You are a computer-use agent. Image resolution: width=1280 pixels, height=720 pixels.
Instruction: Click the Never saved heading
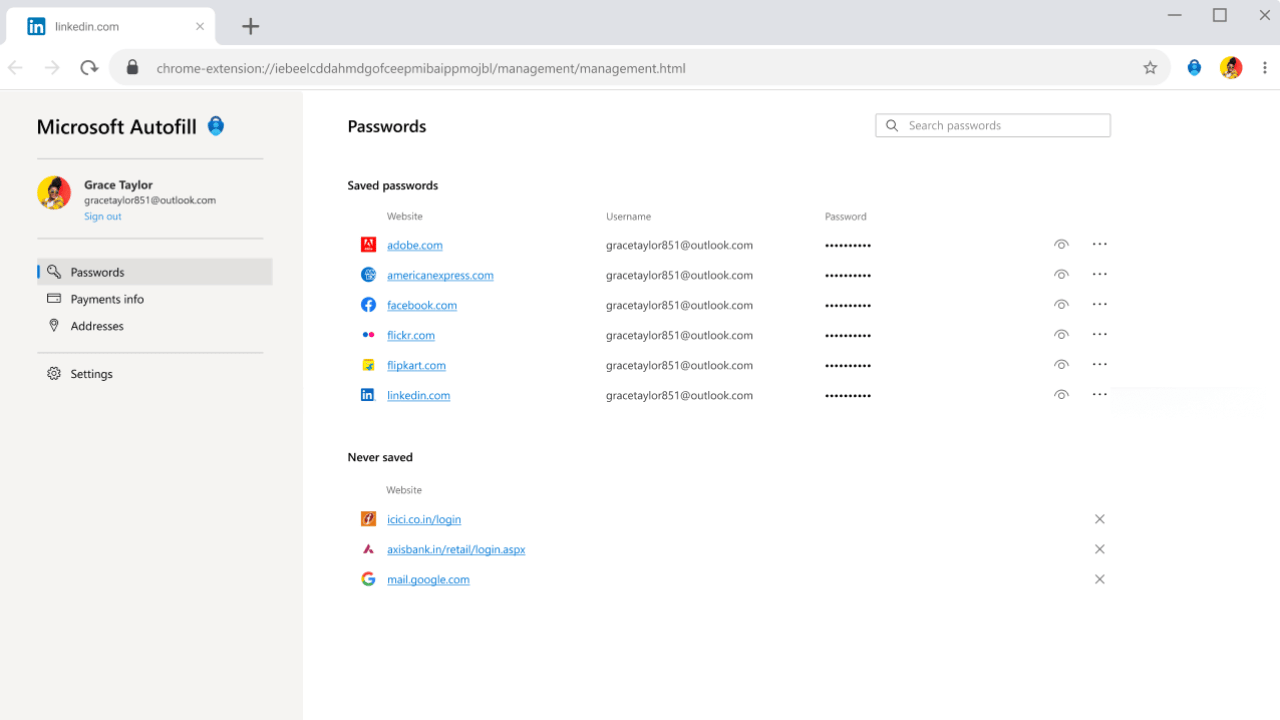pyautogui.click(x=380, y=457)
